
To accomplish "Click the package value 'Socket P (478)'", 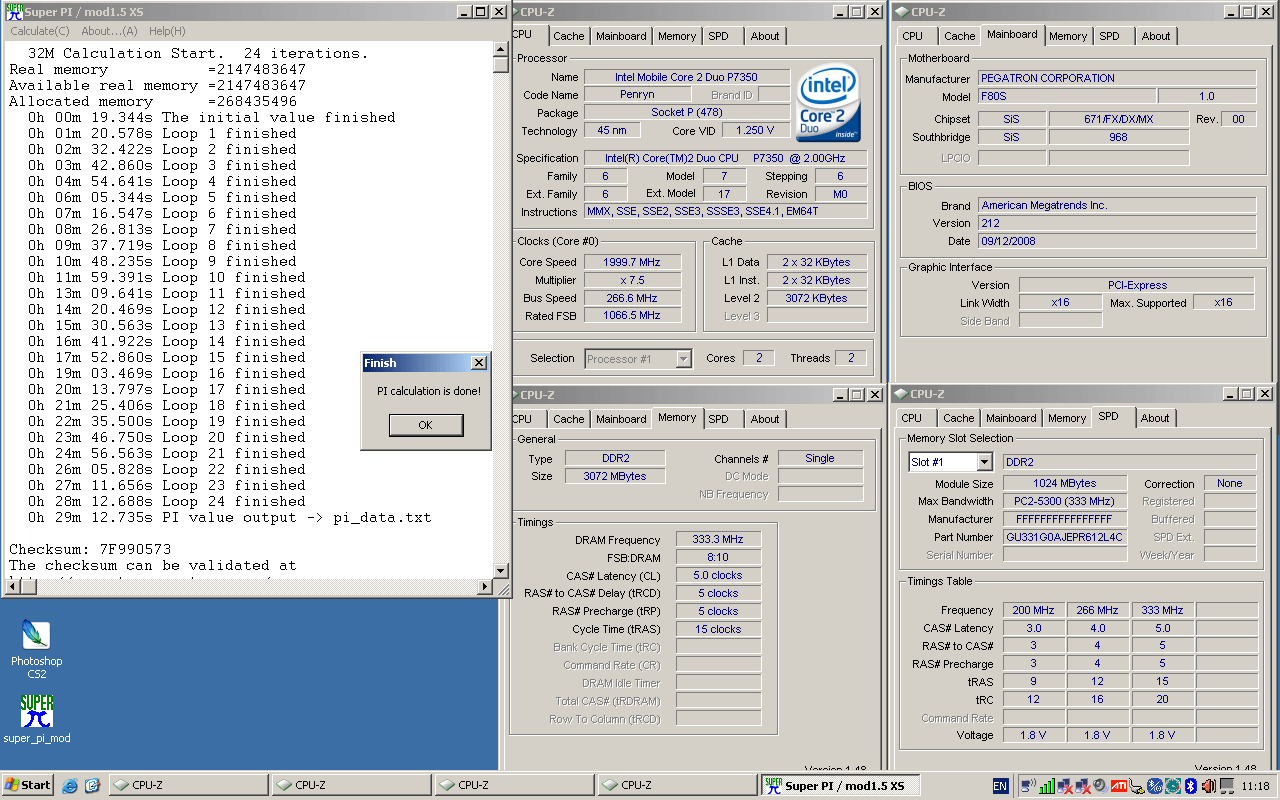I will pyautogui.click(x=686, y=113).
